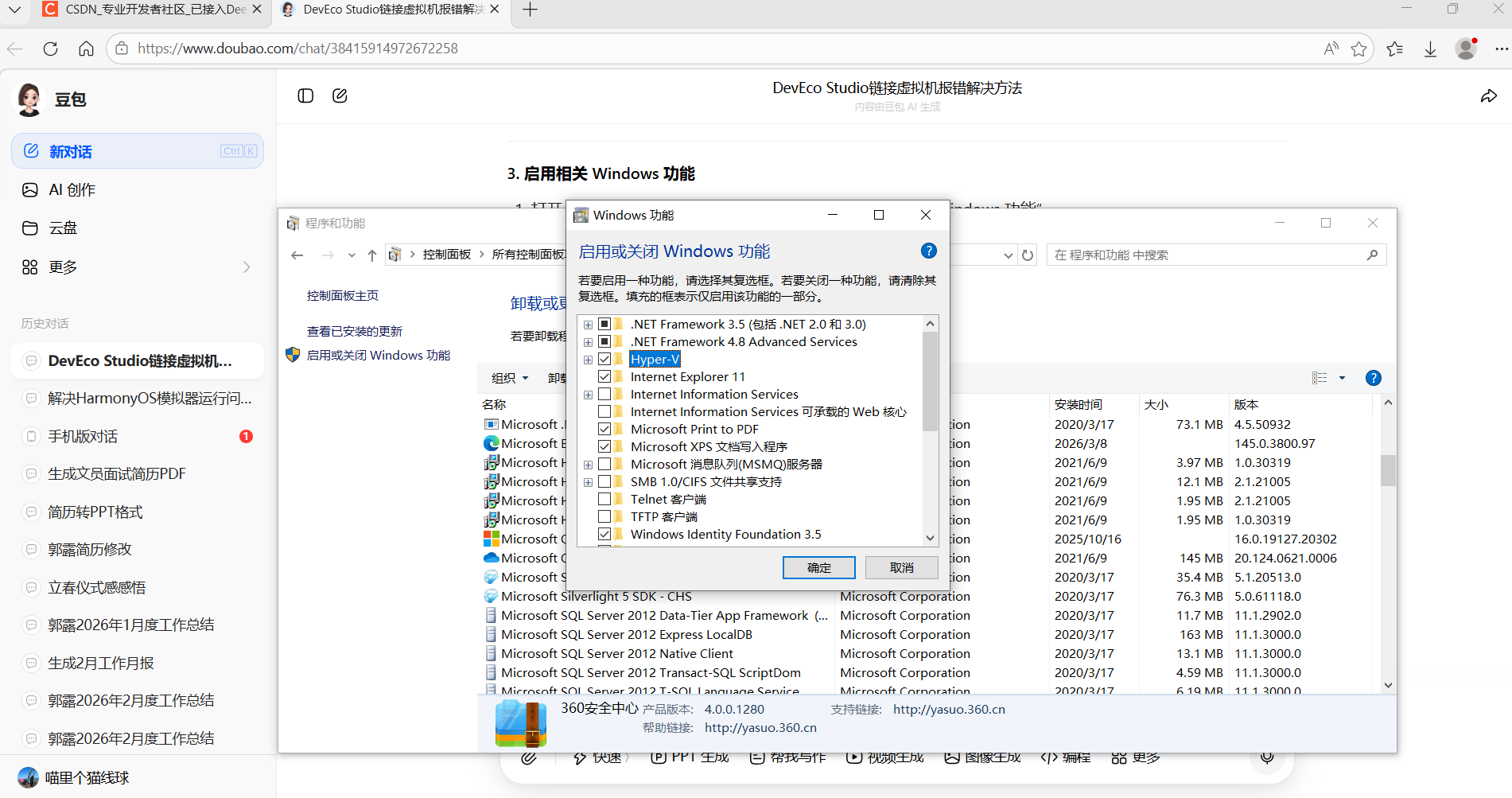This screenshot has width=1512, height=798.
Task: Open address bar history dropdown in Programs window
Action: (x=1009, y=255)
